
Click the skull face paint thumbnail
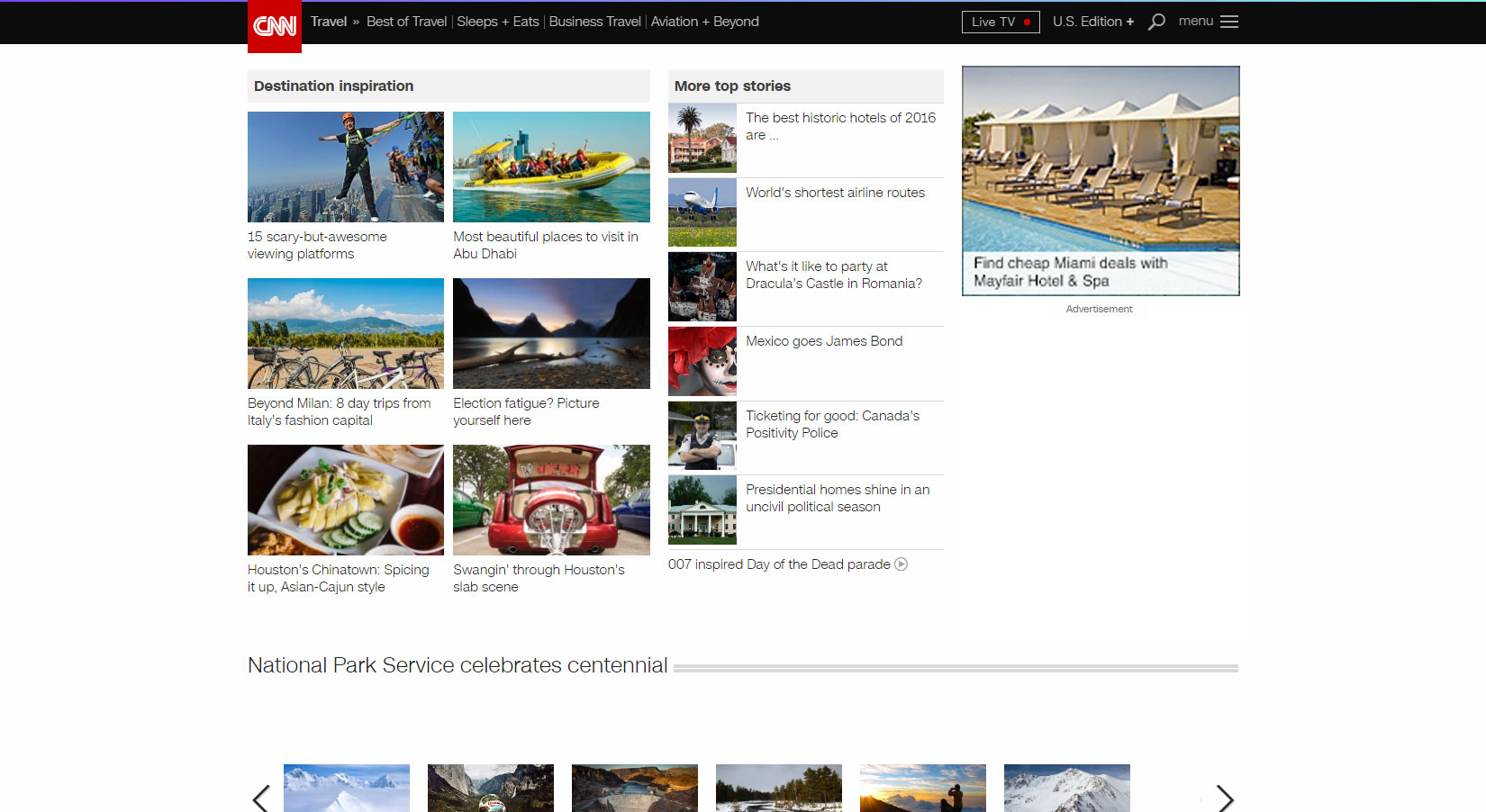702,361
